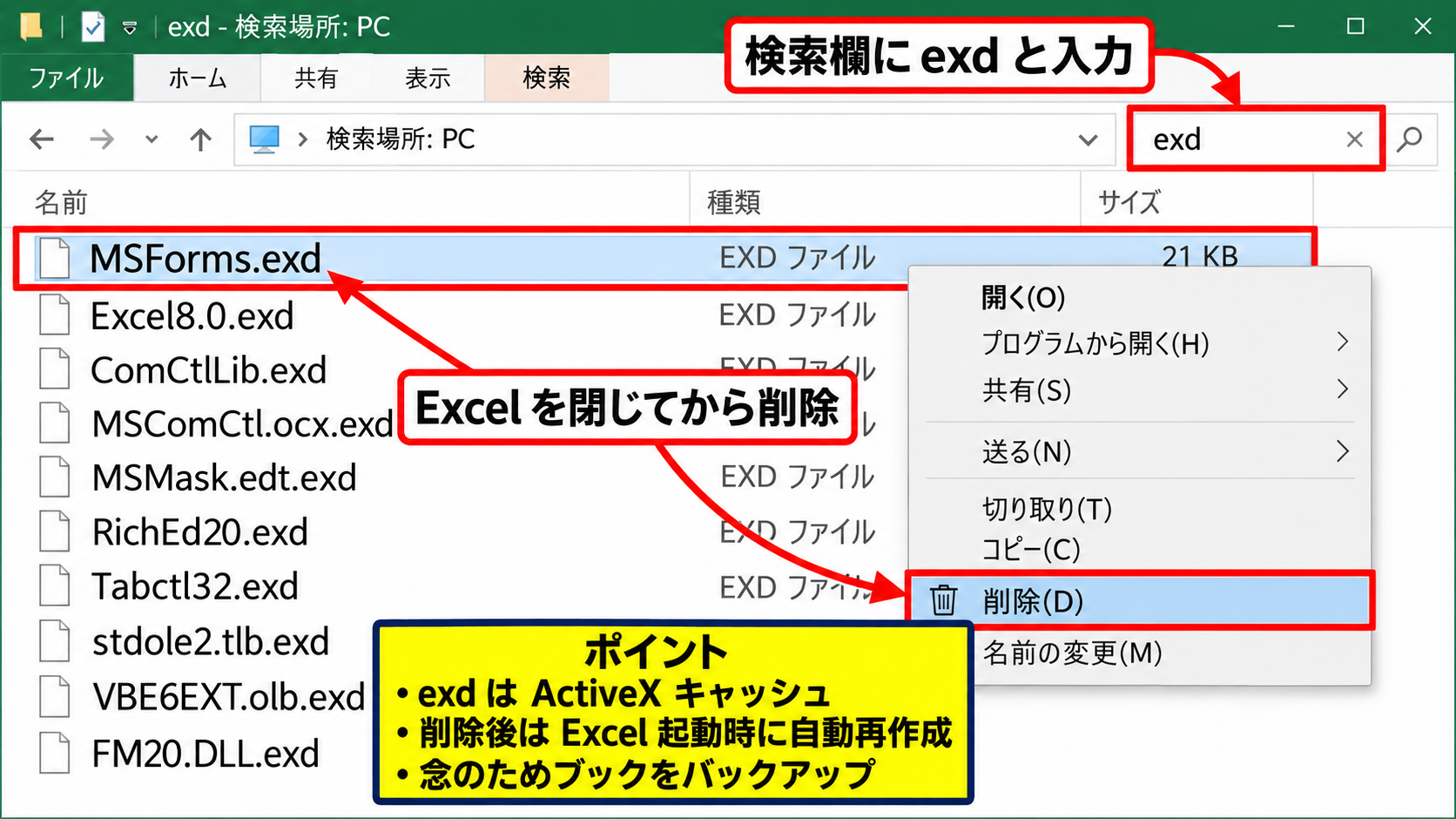Select ComCtlLib.exd file name
The image size is (1456, 819).
208,370
